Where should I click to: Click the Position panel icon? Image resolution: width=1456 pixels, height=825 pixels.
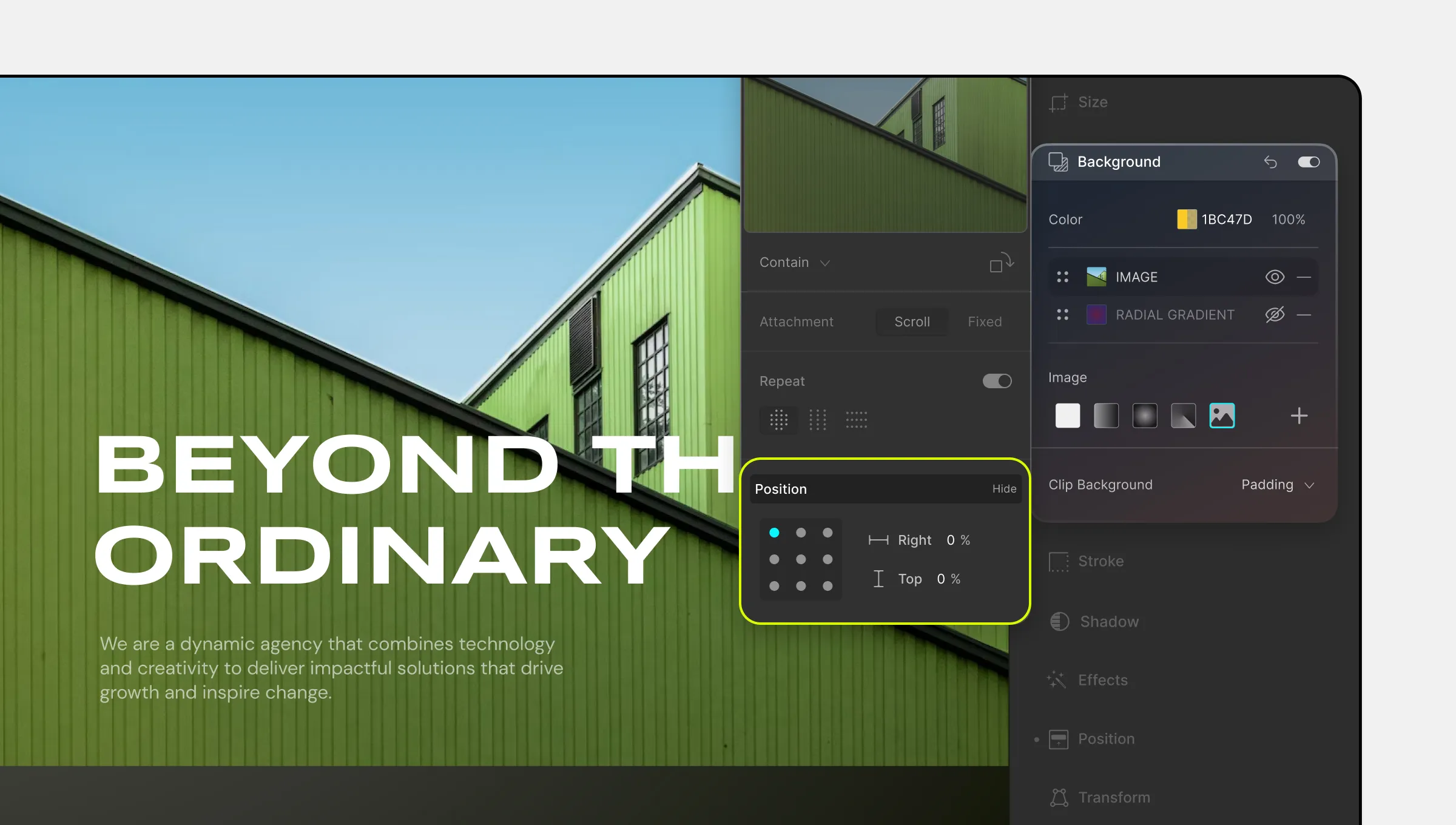1058,738
